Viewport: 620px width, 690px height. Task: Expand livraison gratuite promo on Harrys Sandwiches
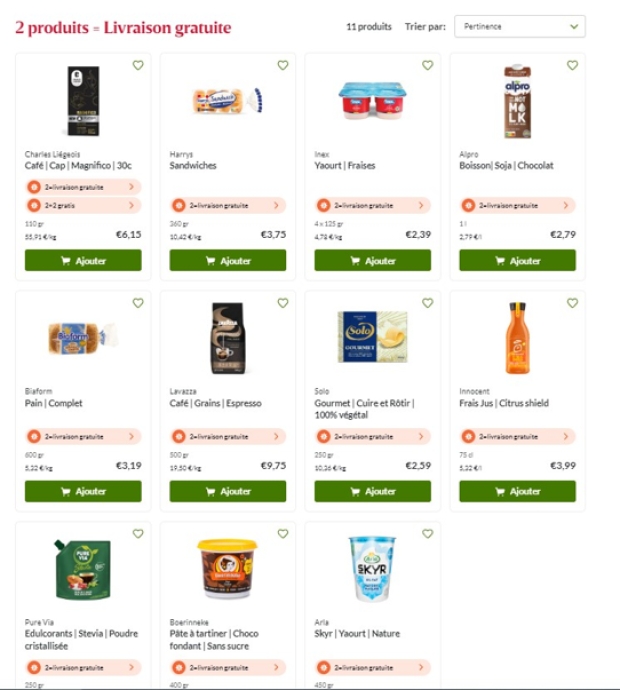(x=228, y=205)
